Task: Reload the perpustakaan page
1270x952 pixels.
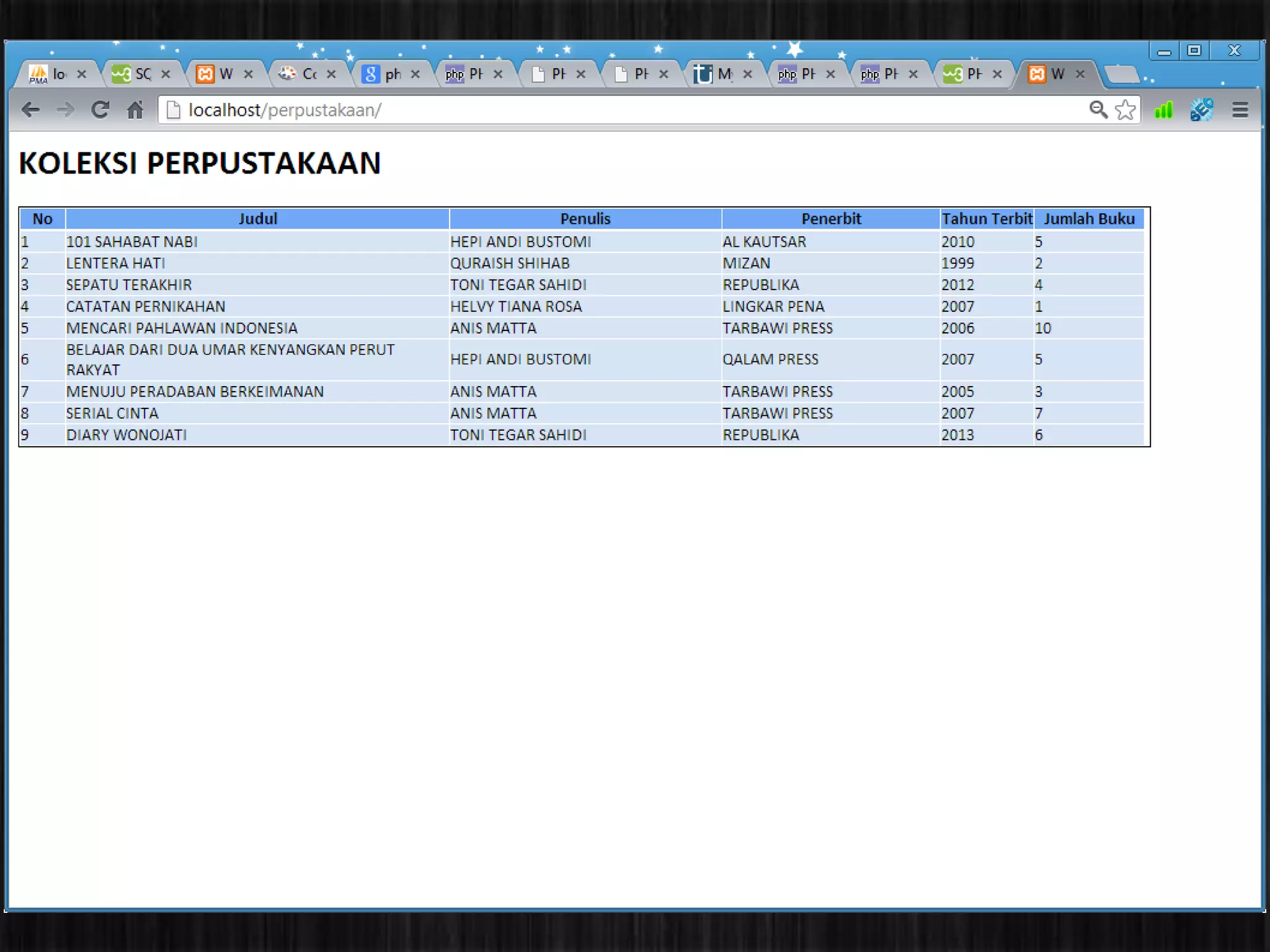Action: pyautogui.click(x=100, y=110)
